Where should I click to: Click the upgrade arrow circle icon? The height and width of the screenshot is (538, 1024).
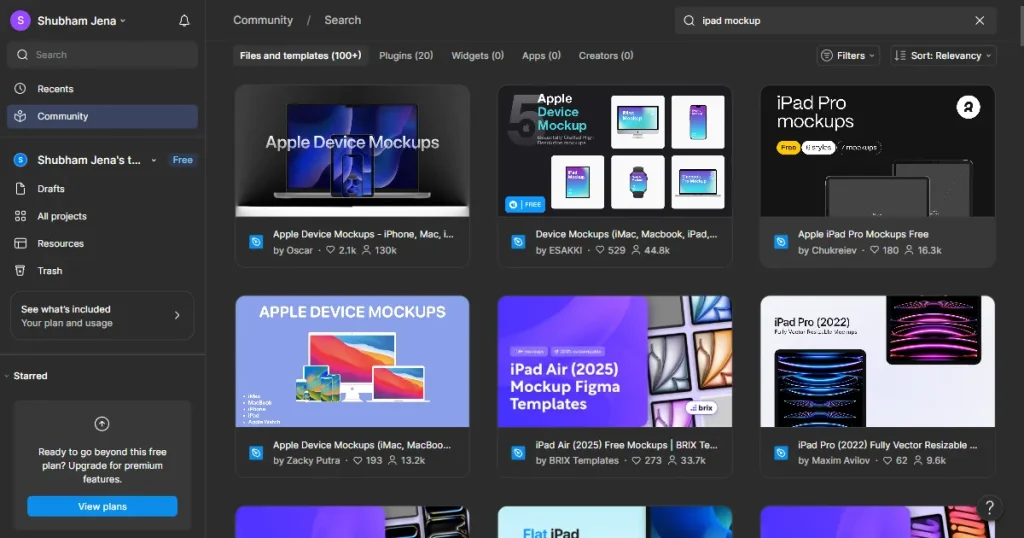(x=102, y=424)
